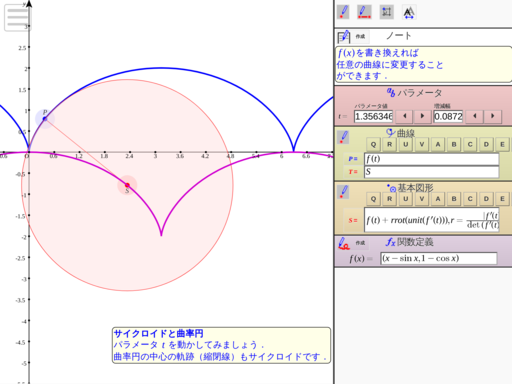Click the 作成 button next to ノート
The height and width of the screenshot is (384, 512).
click(360, 36)
